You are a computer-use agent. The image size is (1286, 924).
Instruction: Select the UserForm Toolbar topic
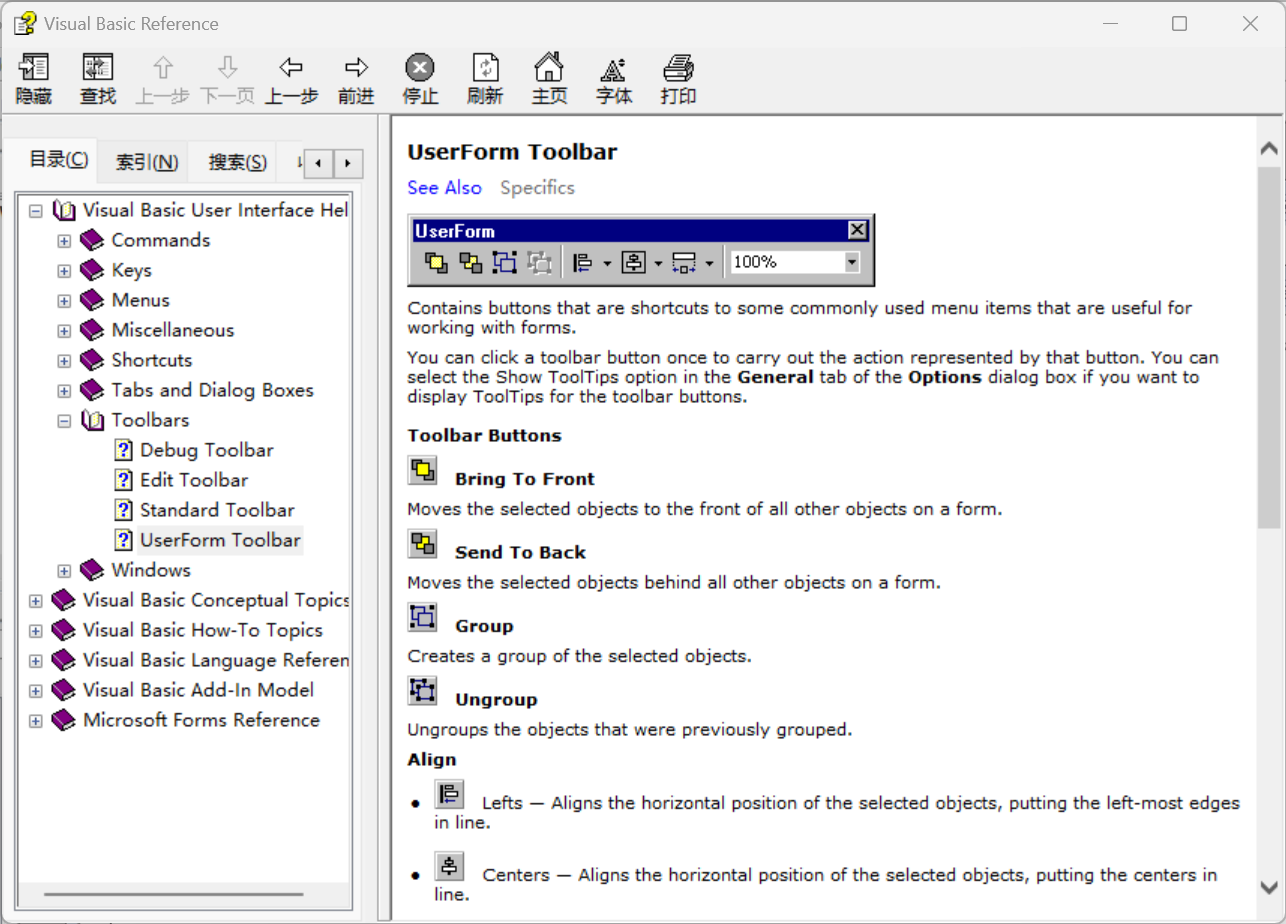220,541
